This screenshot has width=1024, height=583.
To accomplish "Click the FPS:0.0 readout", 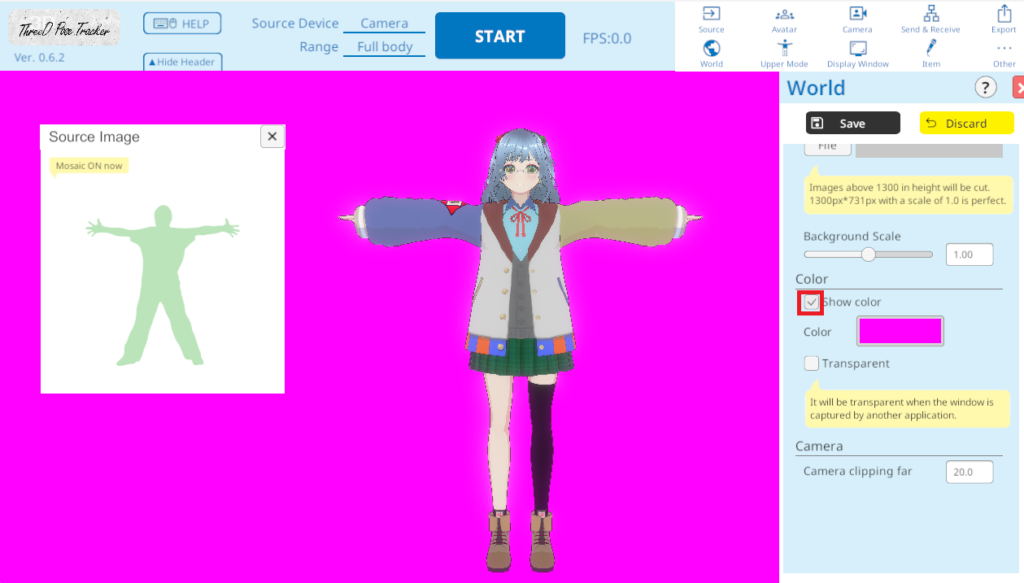I will 607,39.
